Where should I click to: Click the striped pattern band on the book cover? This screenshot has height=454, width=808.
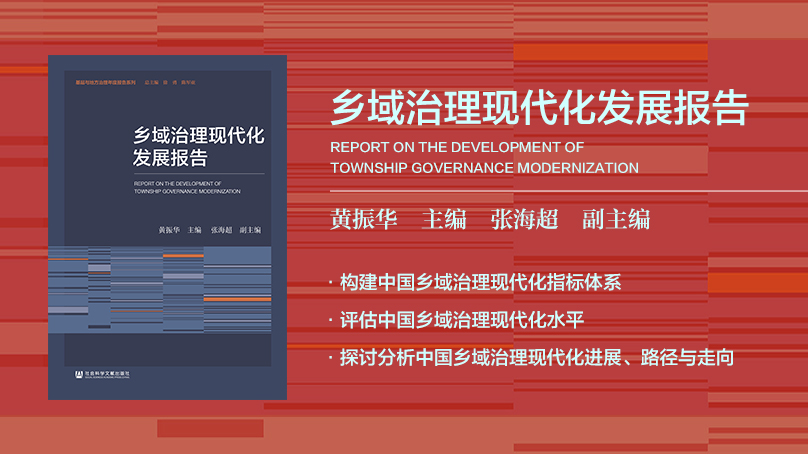click(x=160, y=285)
